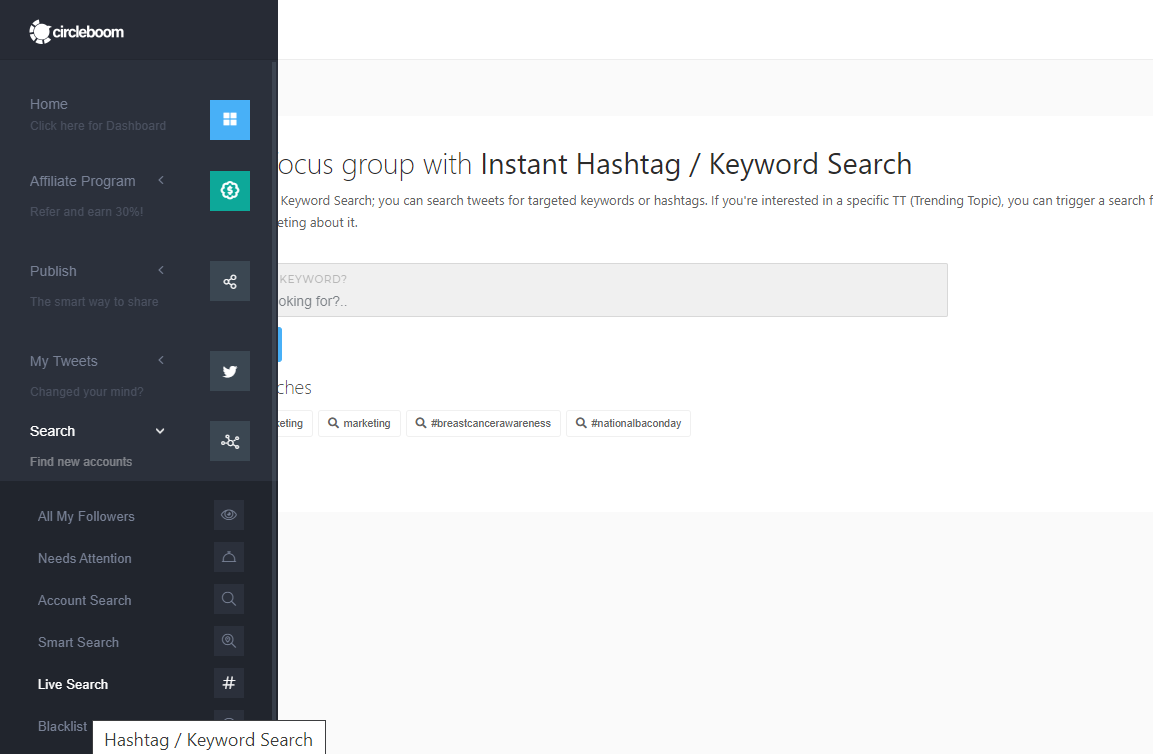Click the #breastcancerawareness search chip

[483, 423]
